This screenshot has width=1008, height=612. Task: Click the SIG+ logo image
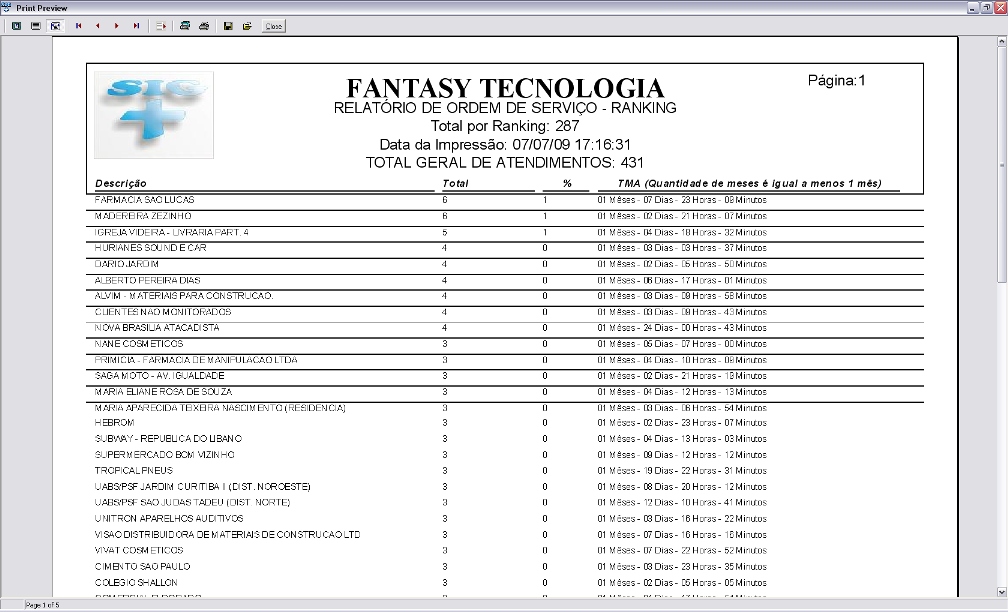coord(154,114)
